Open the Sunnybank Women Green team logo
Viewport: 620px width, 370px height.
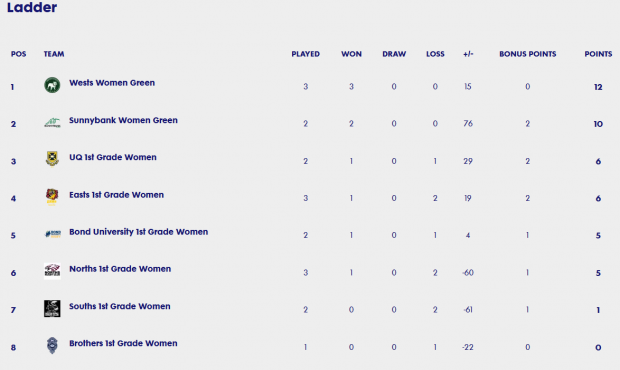(52, 123)
